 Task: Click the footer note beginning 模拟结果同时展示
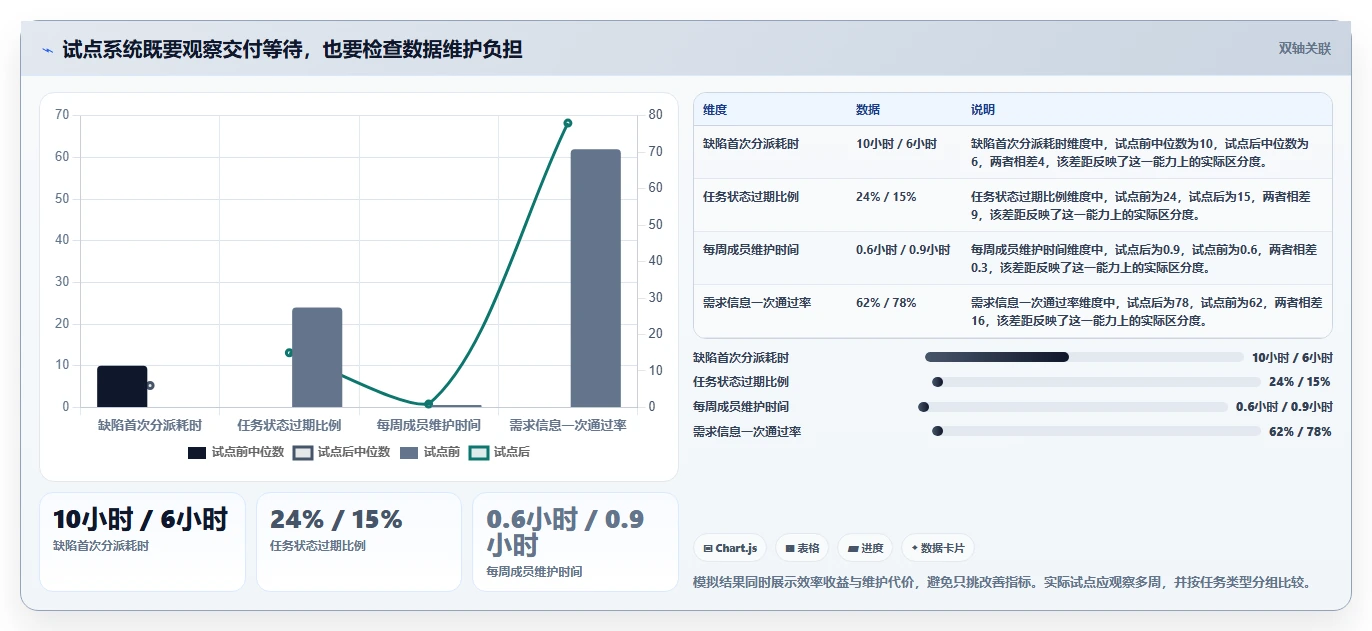pos(1002,582)
